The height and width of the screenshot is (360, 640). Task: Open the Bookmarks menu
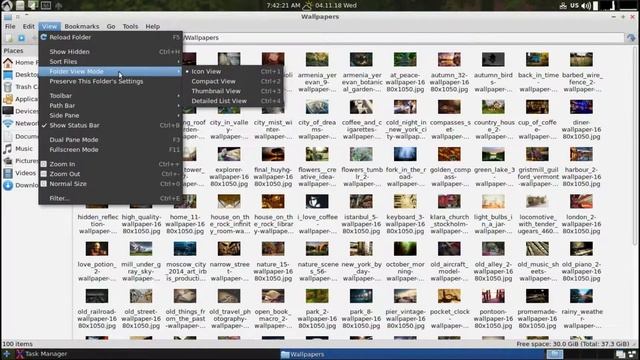(82, 26)
